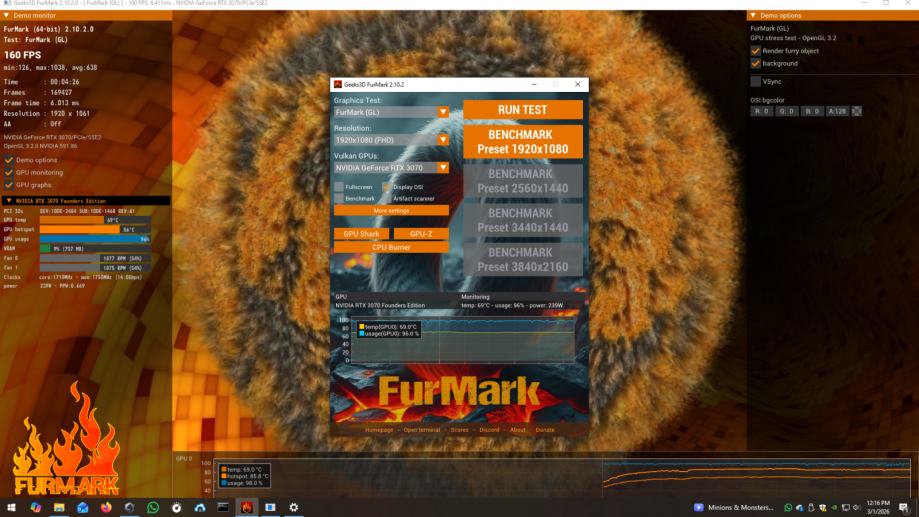Launch Firefox from the taskbar
919x517 pixels.
106,508
